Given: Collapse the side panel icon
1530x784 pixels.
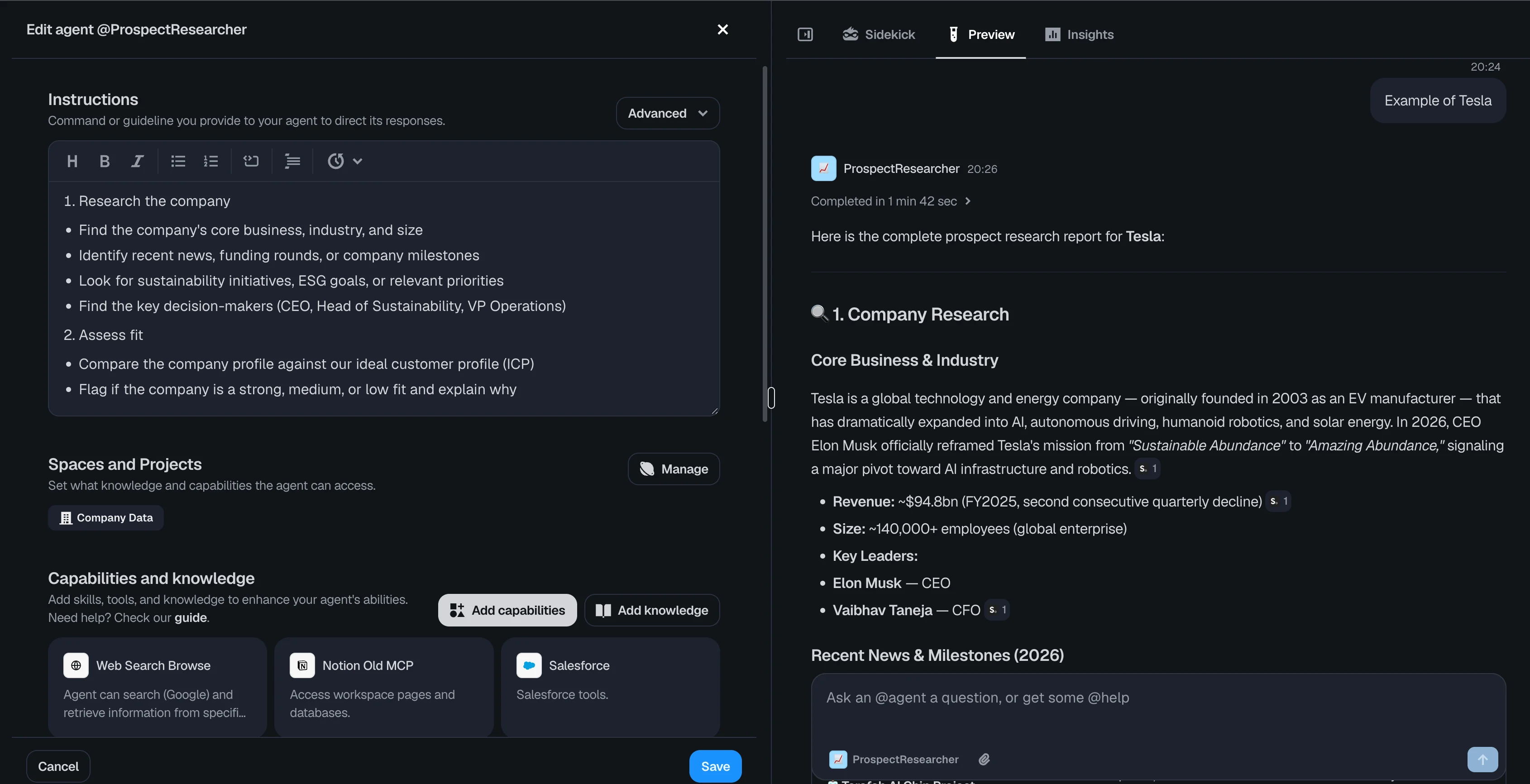Looking at the screenshot, I should (x=805, y=34).
